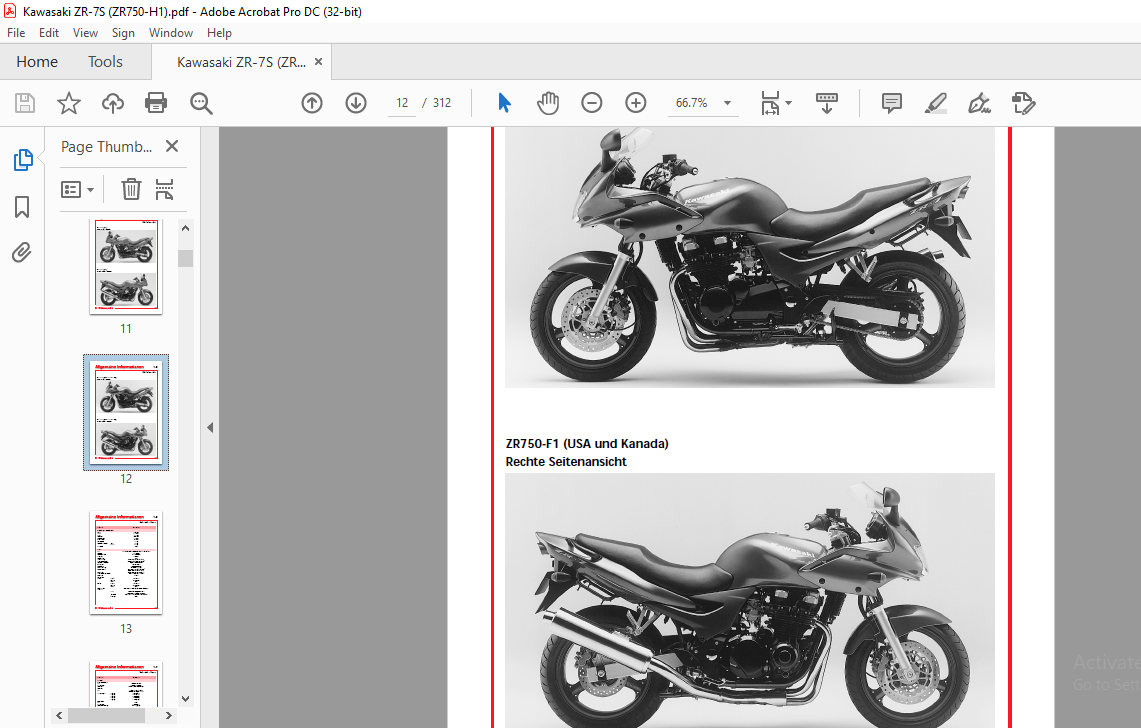
Task: Open the zoom level 66.7% dropdown
Action: (727, 103)
